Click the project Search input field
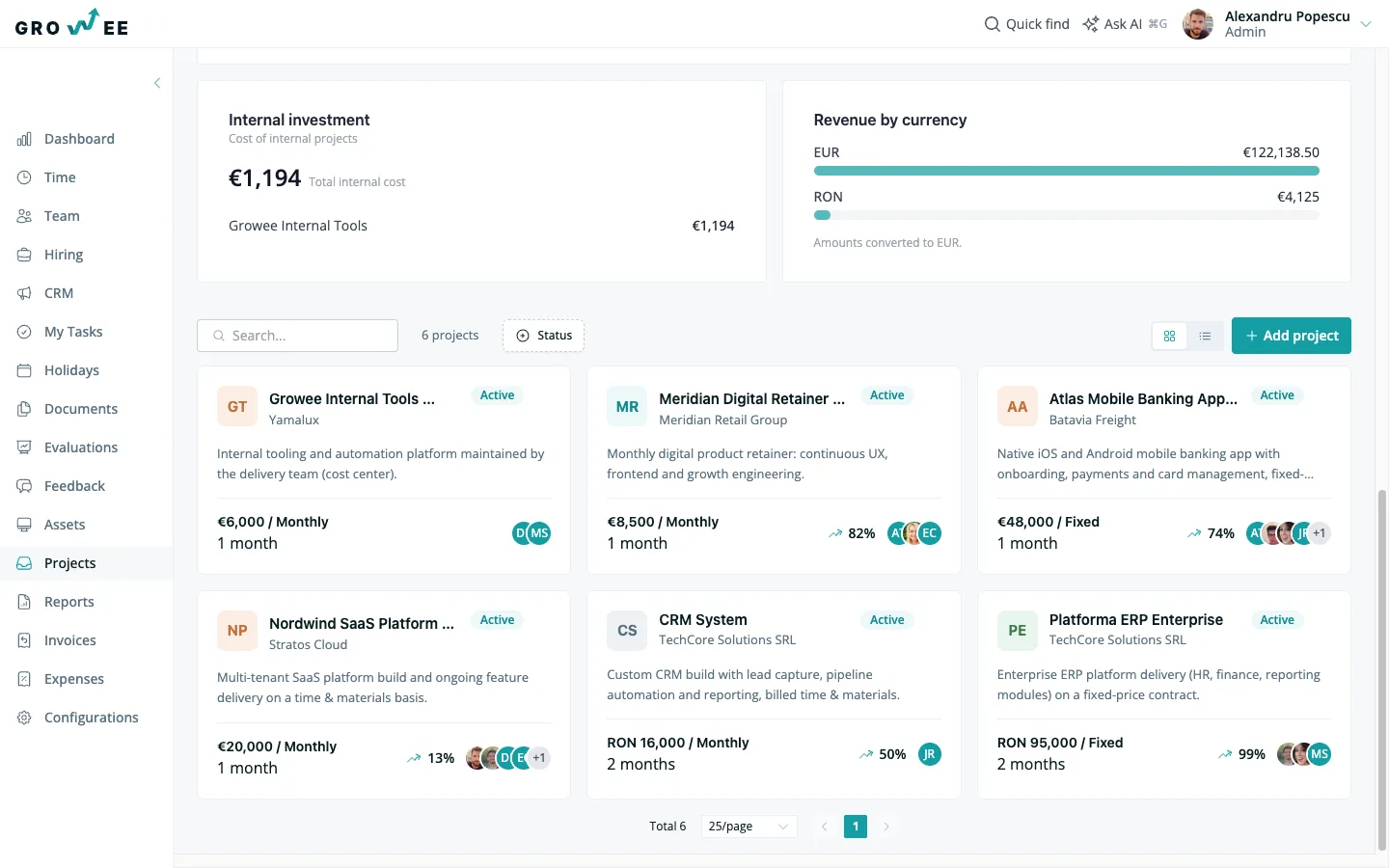Image resolution: width=1389 pixels, height=868 pixels. pos(298,336)
